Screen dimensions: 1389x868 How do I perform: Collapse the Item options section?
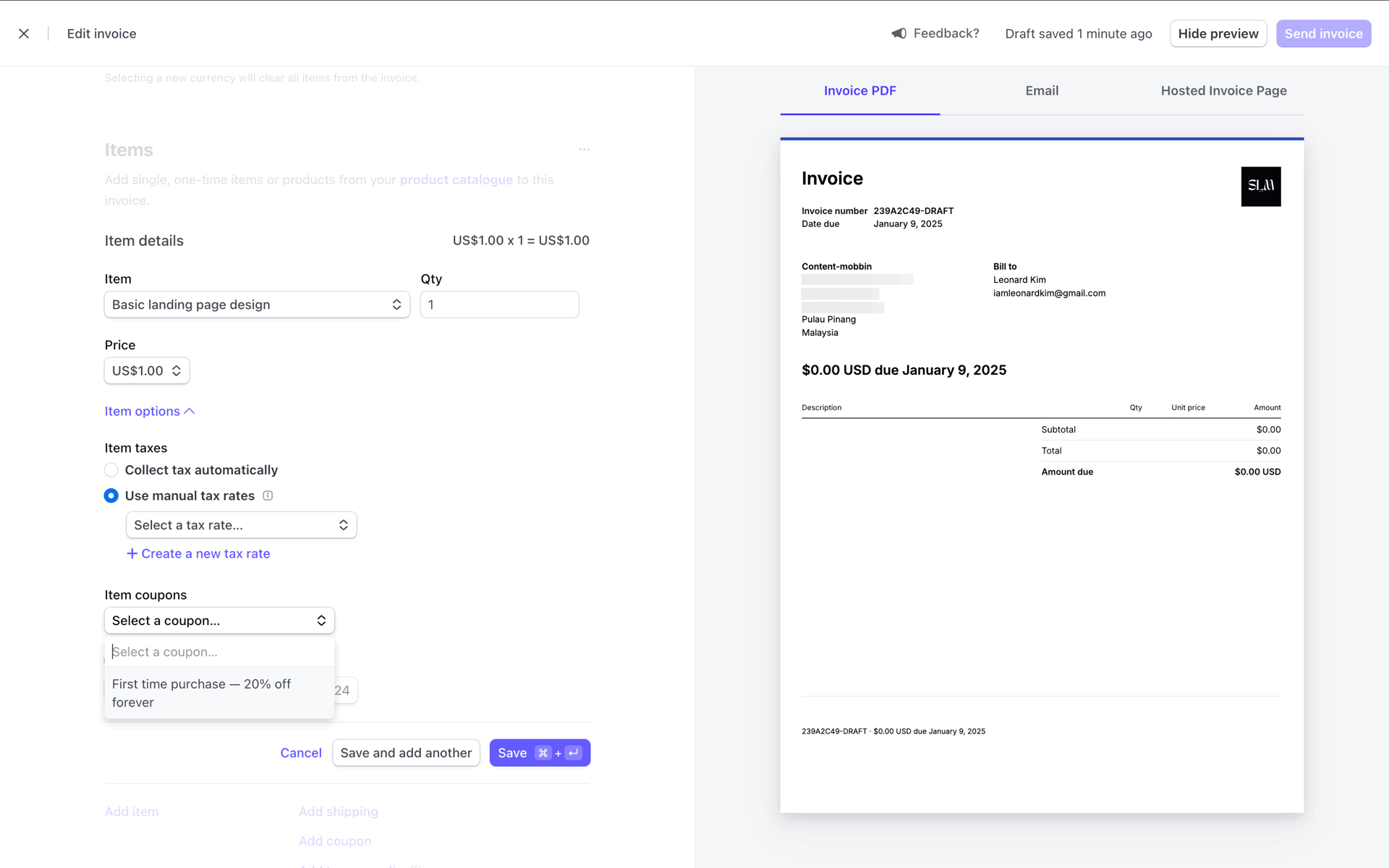(150, 411)
